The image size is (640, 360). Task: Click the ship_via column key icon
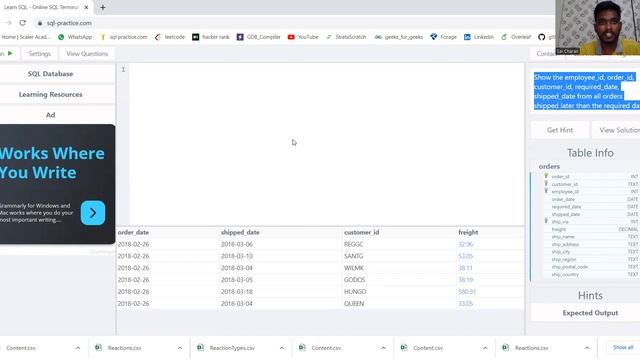coord(546,221)
